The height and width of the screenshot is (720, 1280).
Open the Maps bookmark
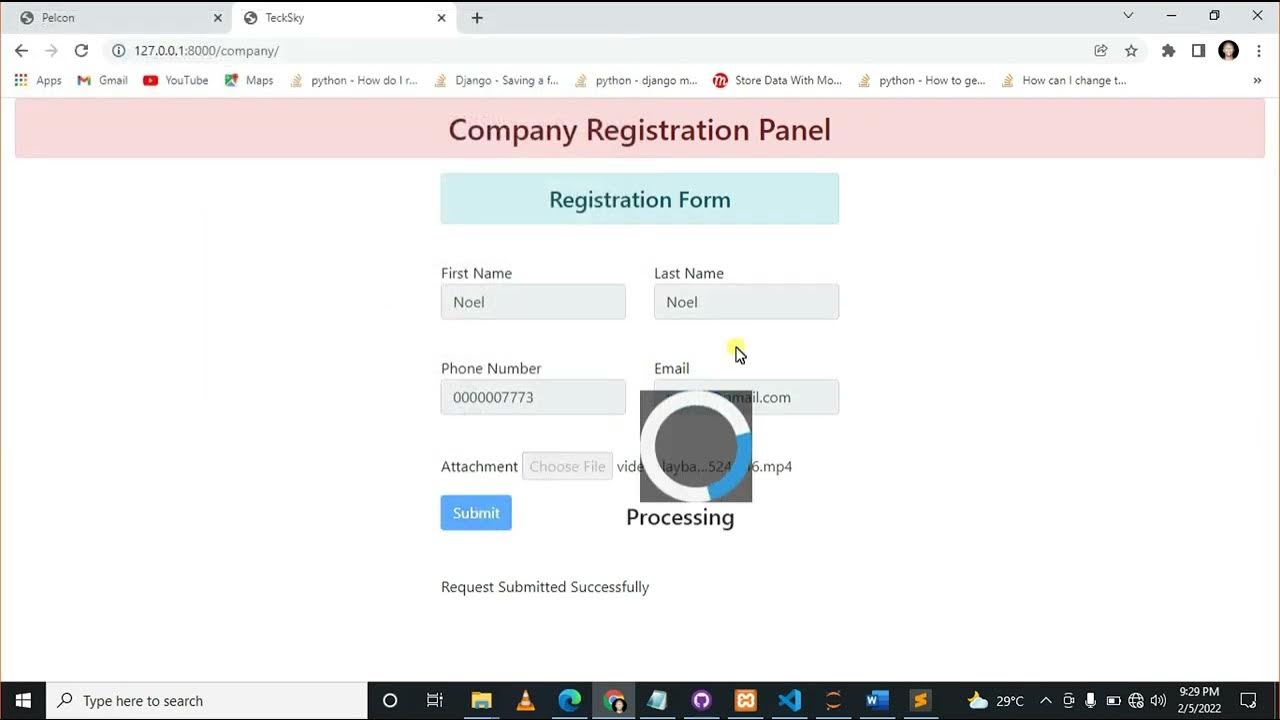coord(249,80)
